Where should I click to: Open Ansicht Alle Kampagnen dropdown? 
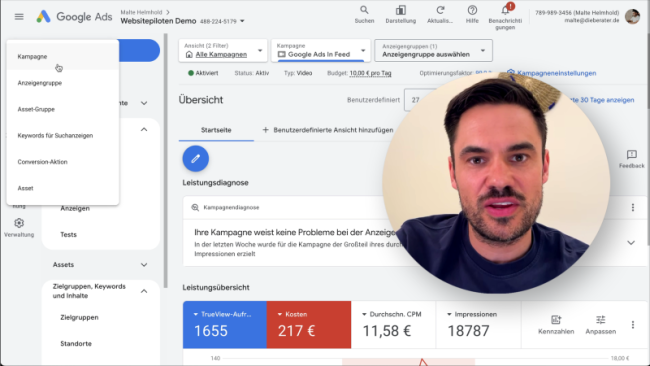[x=223, y=51]
